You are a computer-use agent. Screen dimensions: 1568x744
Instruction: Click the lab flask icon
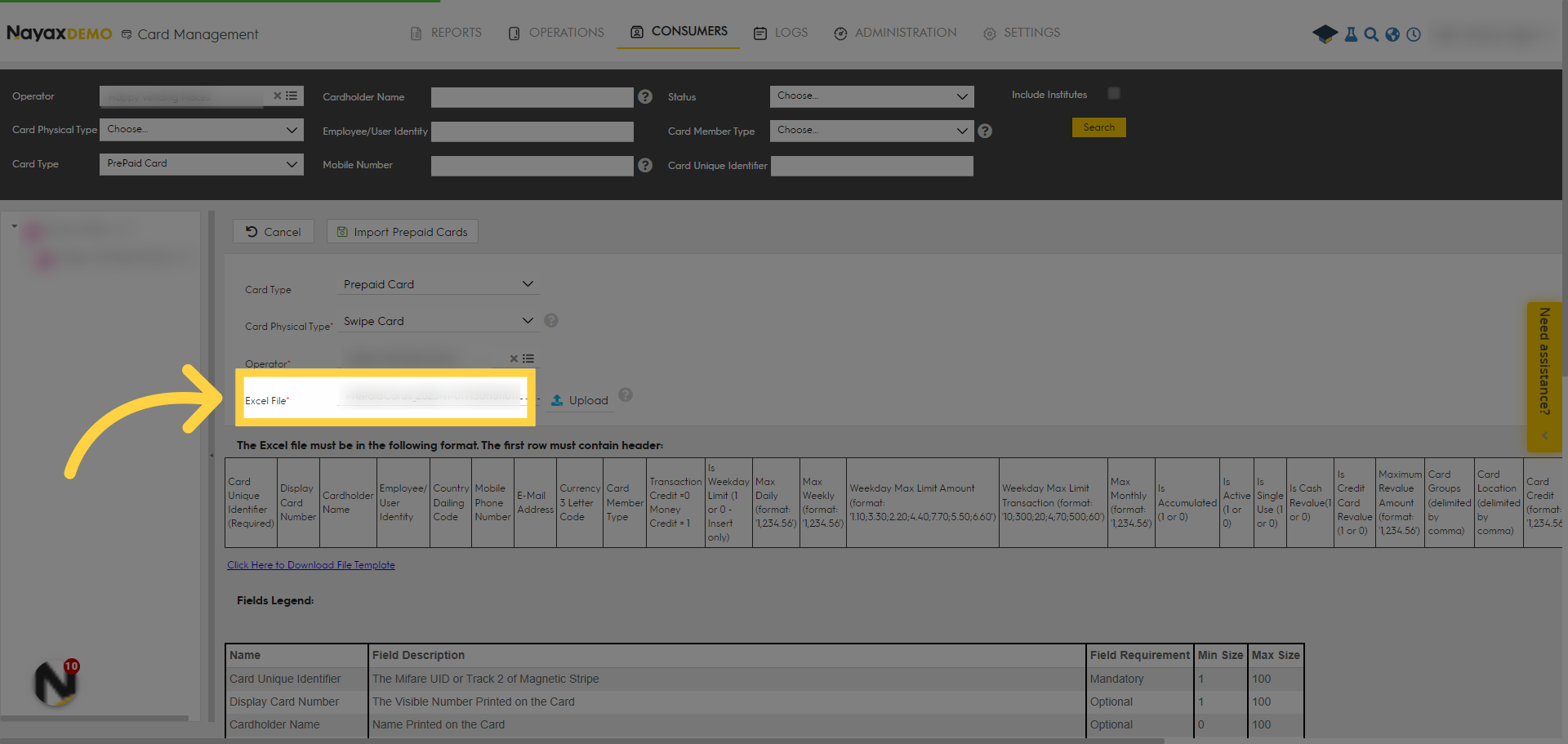pyautogui.click(x=1351, y=34)
